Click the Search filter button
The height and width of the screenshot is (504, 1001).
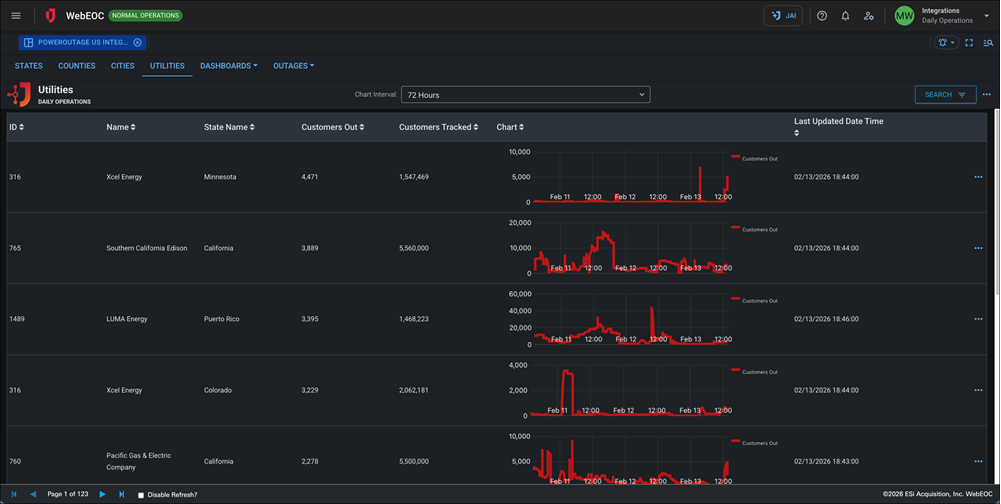[x=945, y=95]
